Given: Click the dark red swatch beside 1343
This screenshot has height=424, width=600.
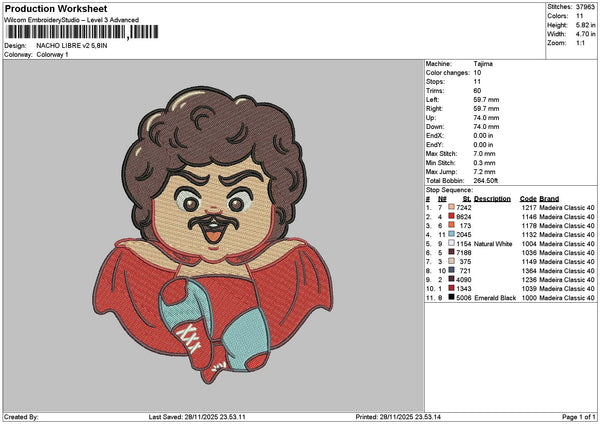Looking at the screenshot, I should 452,289.
